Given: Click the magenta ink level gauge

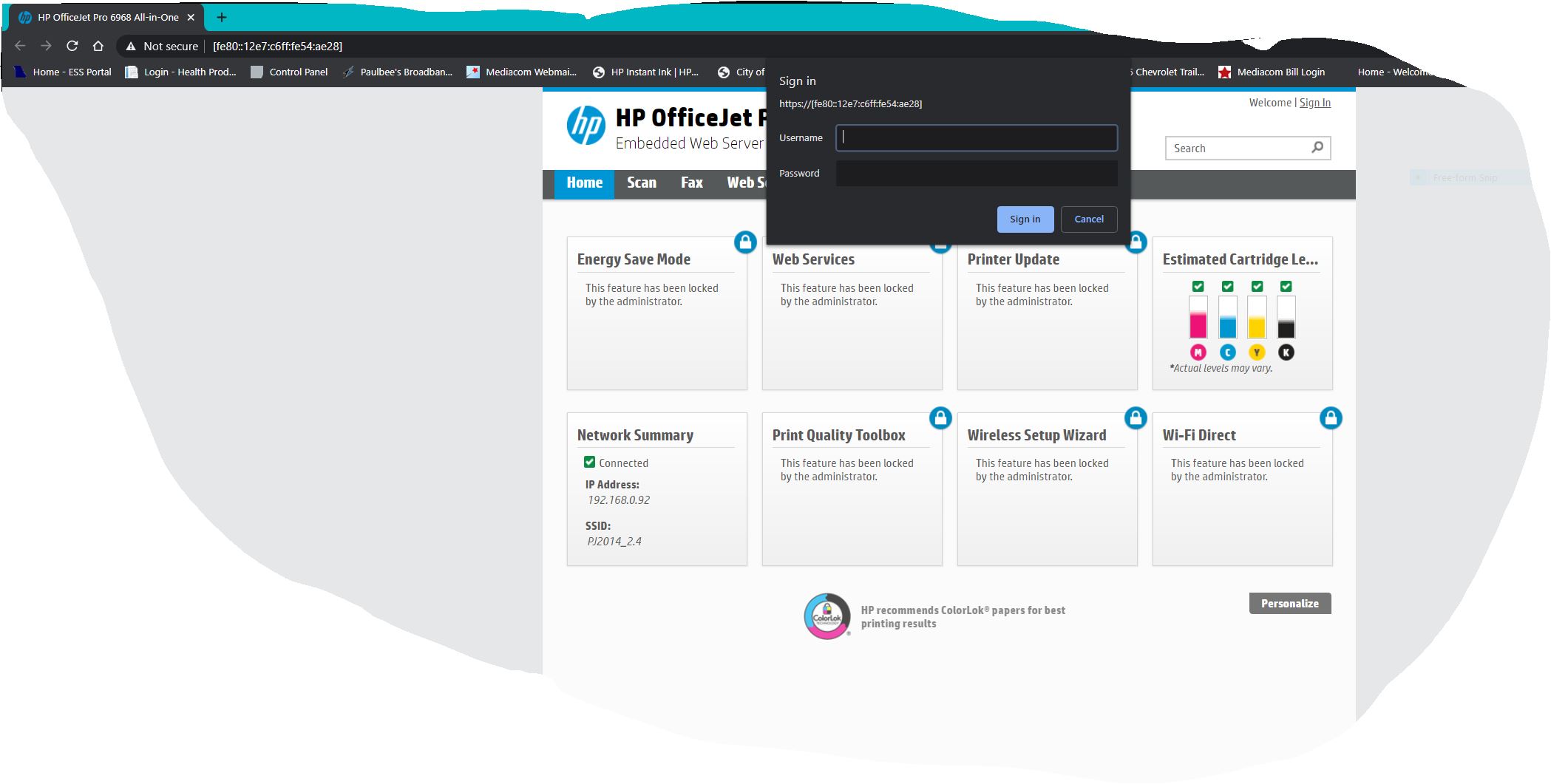Looking at the screenshot, I should [1198, 317].
